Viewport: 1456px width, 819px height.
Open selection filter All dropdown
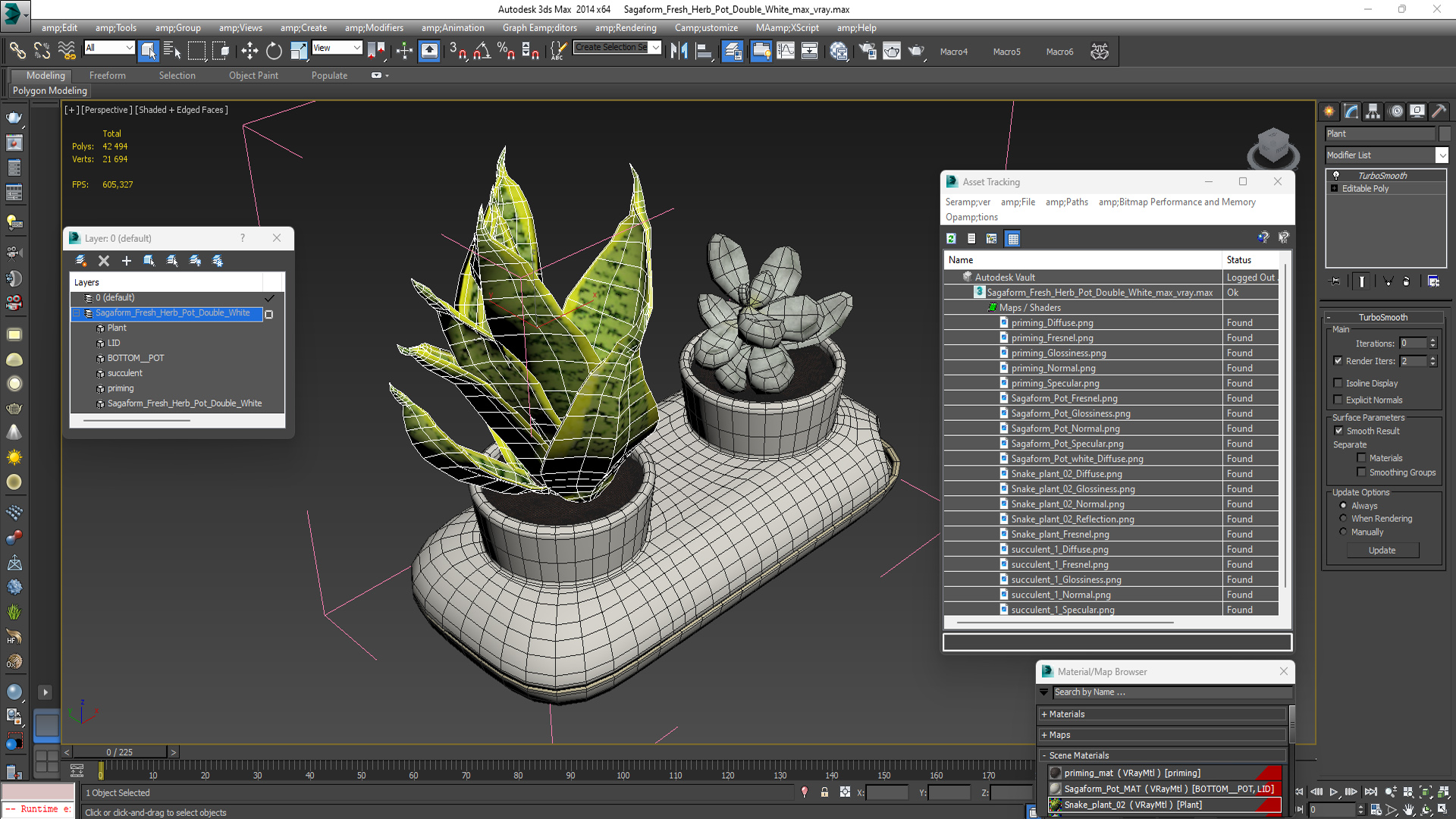tap(109, 48)
